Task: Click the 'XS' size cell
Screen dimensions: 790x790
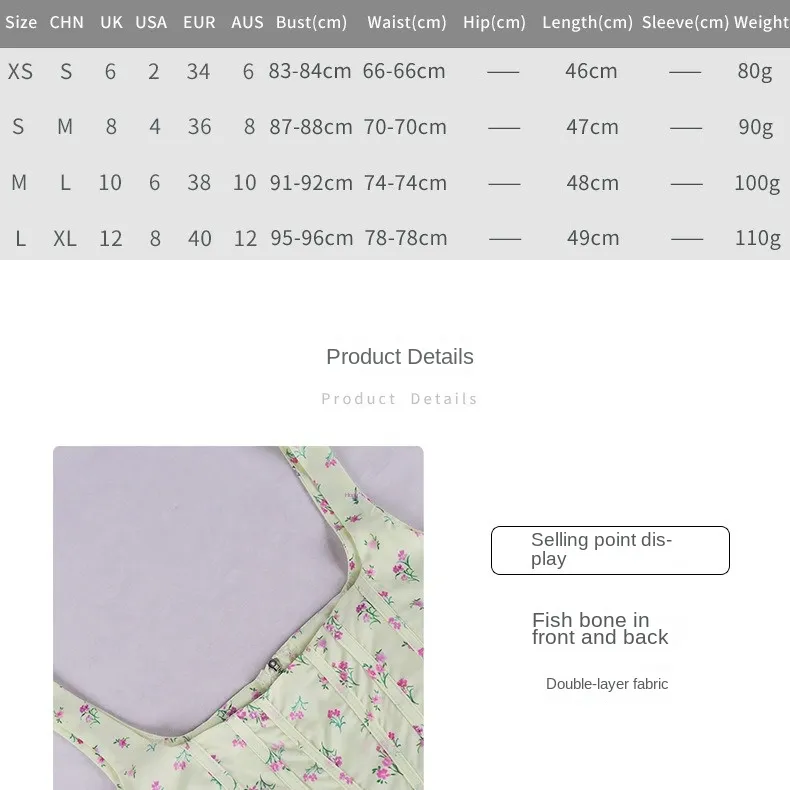Action: tap(20, 71)
